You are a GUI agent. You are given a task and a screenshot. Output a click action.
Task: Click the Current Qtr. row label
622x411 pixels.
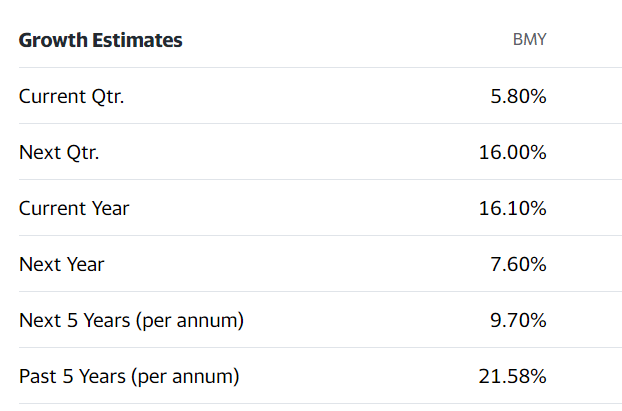click(x=71, y=97)
